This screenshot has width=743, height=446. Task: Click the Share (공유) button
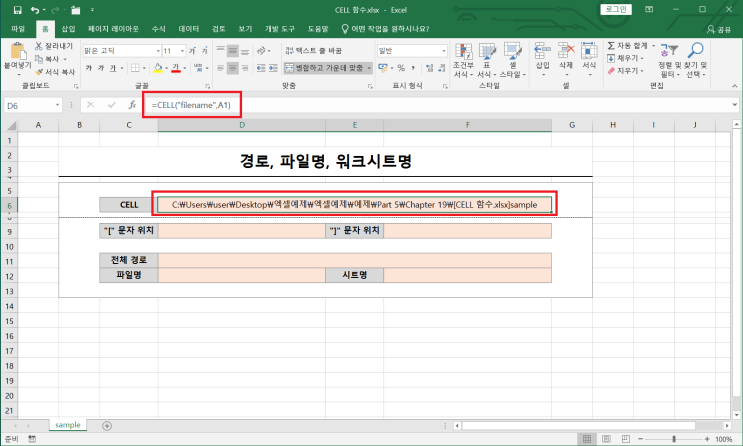[x=719, y=29]
